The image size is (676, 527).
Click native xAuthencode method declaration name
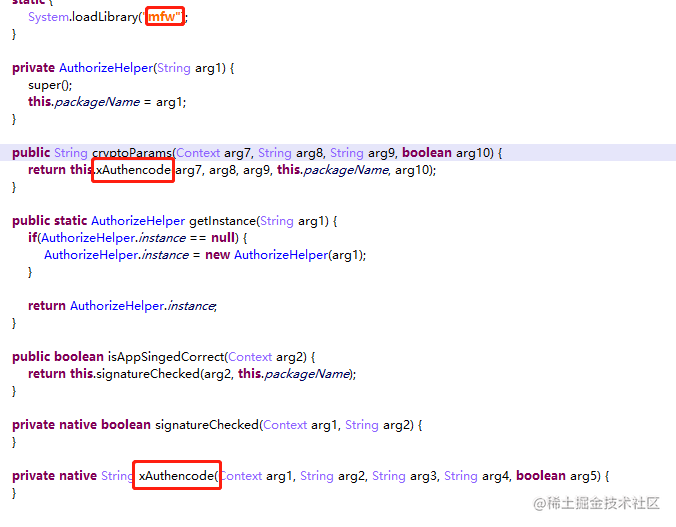(x=176, y=476)
